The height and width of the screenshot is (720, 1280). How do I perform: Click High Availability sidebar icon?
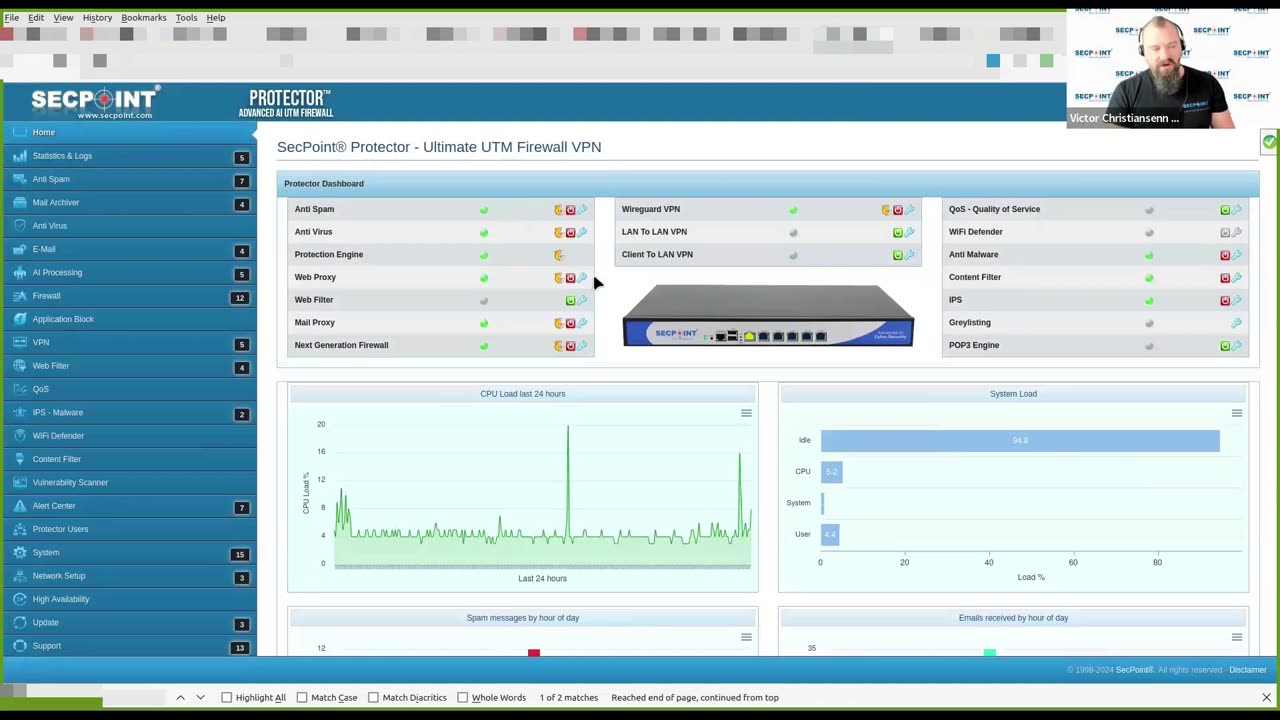[20, 599]
